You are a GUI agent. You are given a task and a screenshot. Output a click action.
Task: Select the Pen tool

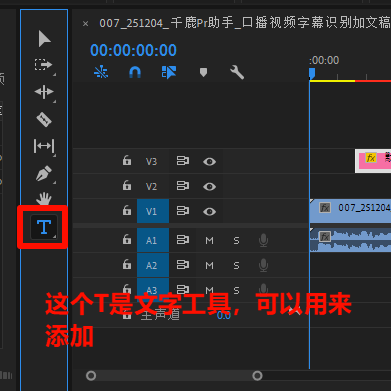coord(44,173)
